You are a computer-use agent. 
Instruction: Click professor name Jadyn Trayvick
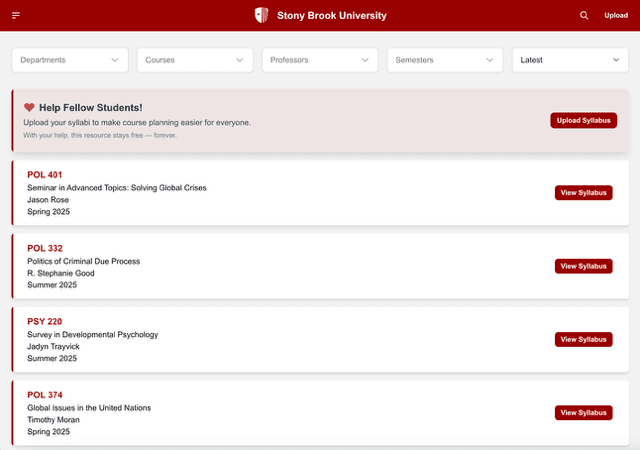pyautogui.click(x=53, y=346)
